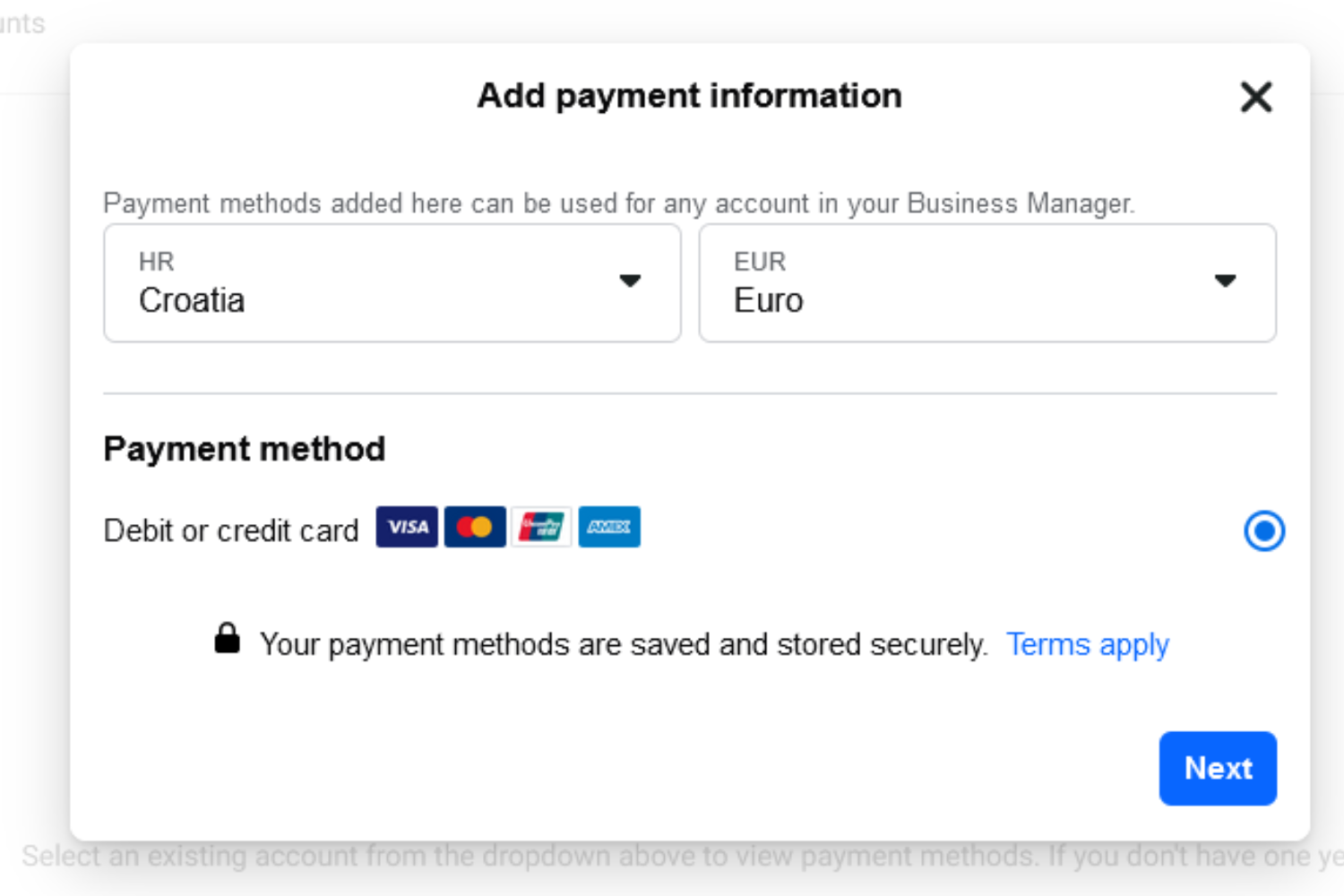Viewport: 1344px width, 896px height.
Task: Click the padlock security icon
Action: click(228, 639)
